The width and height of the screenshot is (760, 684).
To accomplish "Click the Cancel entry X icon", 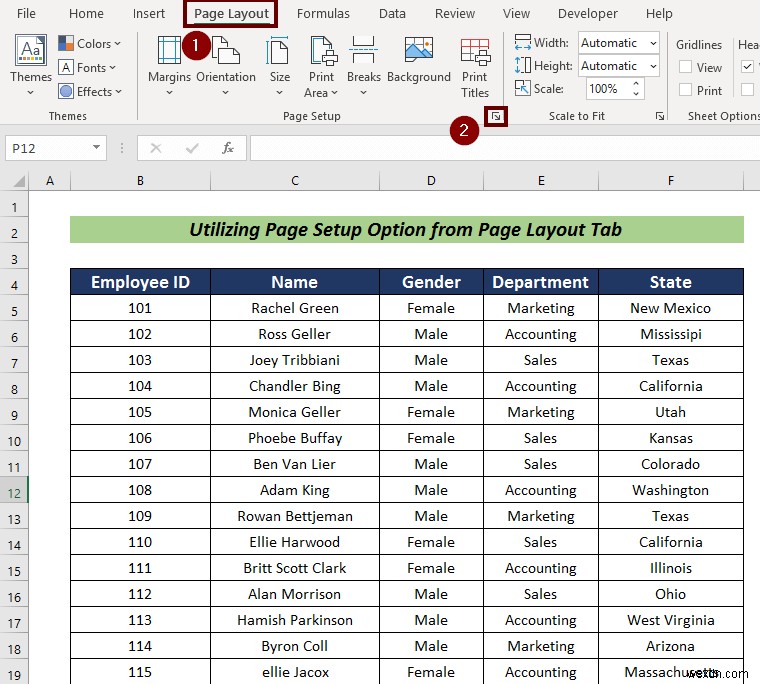I will click(x=156, y=148).
